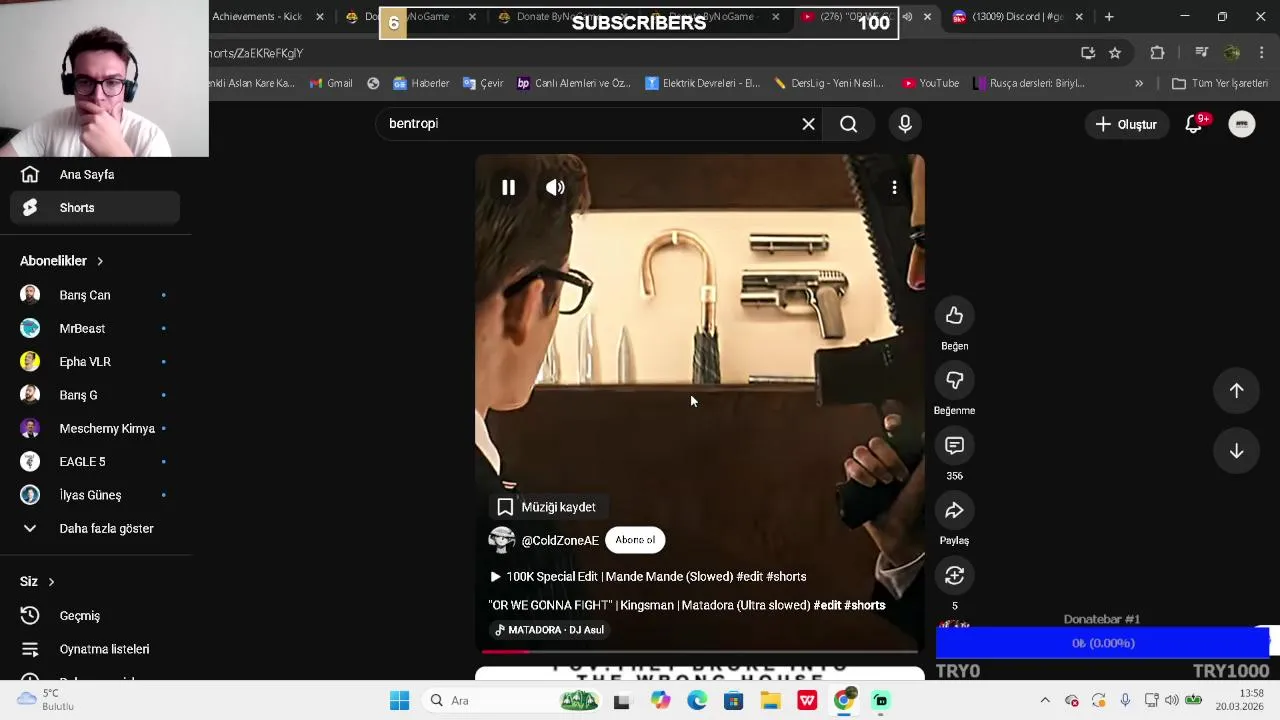Viewport: 1280px width, 720px height.
Task: Open a new browser tab
Action: point(1109,17)
